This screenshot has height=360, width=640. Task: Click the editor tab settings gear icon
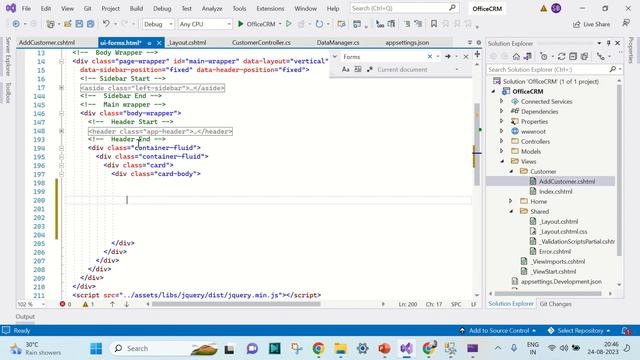tap(479, 42)
